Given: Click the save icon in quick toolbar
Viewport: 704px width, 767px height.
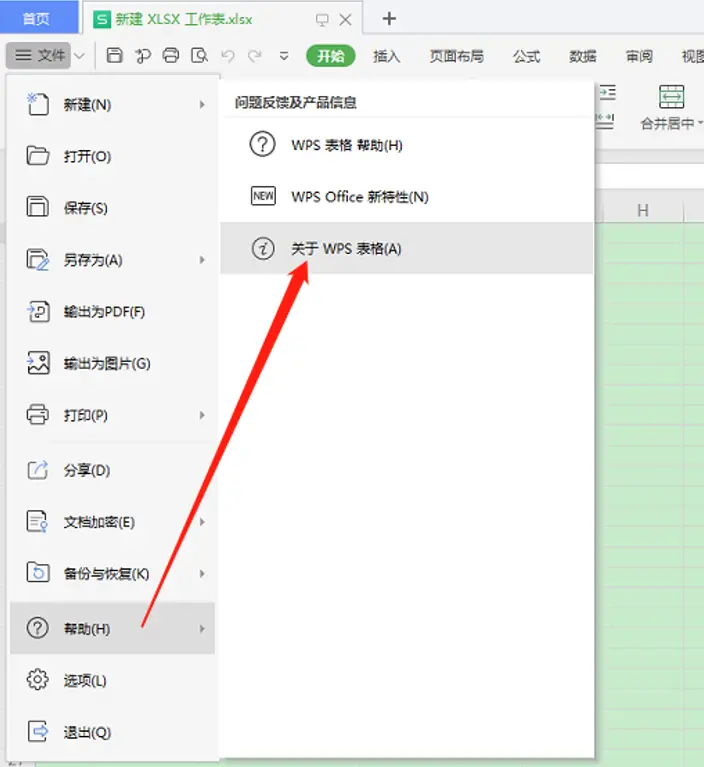Looking at the screenshot, I should (114, 55).
